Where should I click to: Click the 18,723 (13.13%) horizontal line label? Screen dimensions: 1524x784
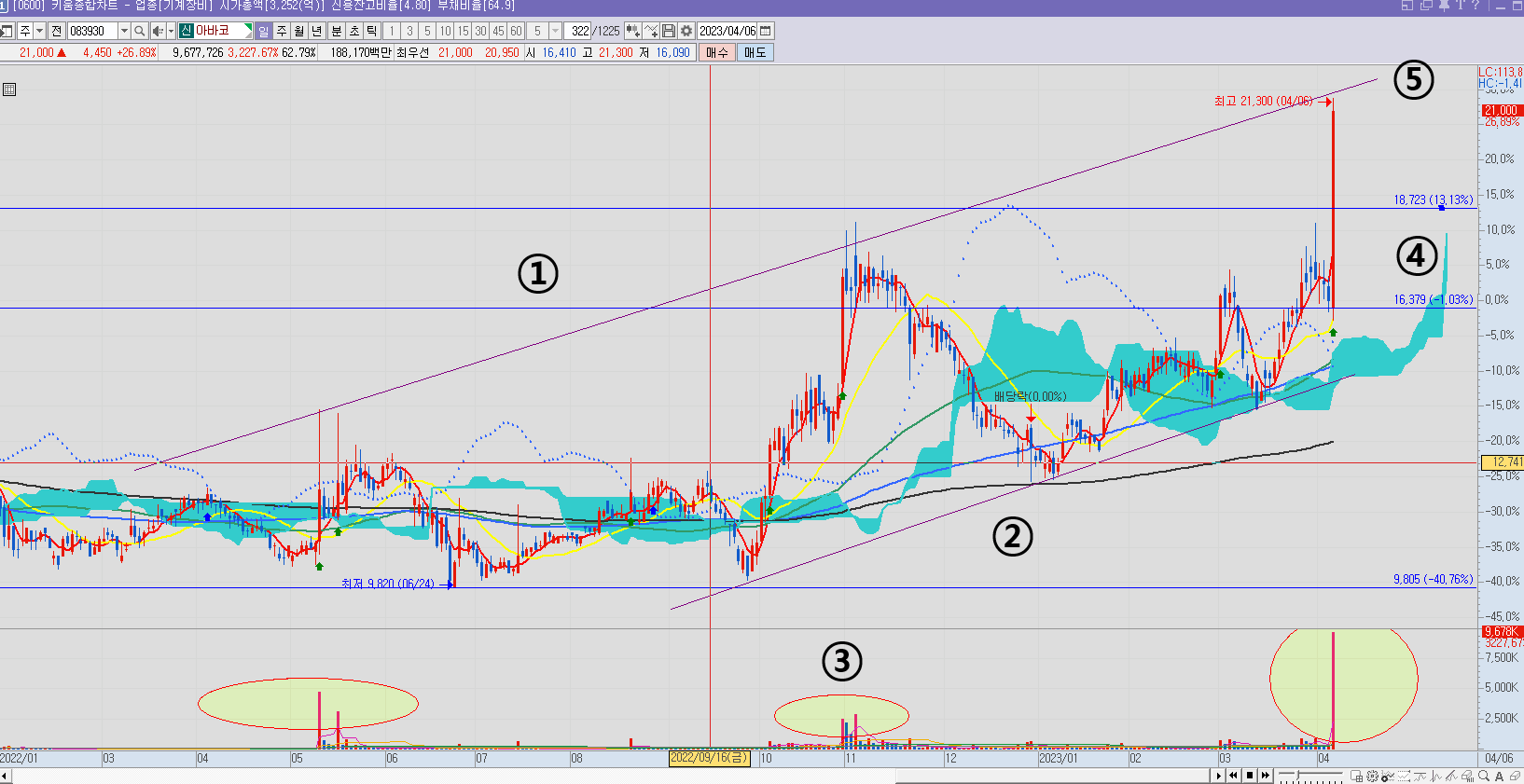coord(1434,199)
